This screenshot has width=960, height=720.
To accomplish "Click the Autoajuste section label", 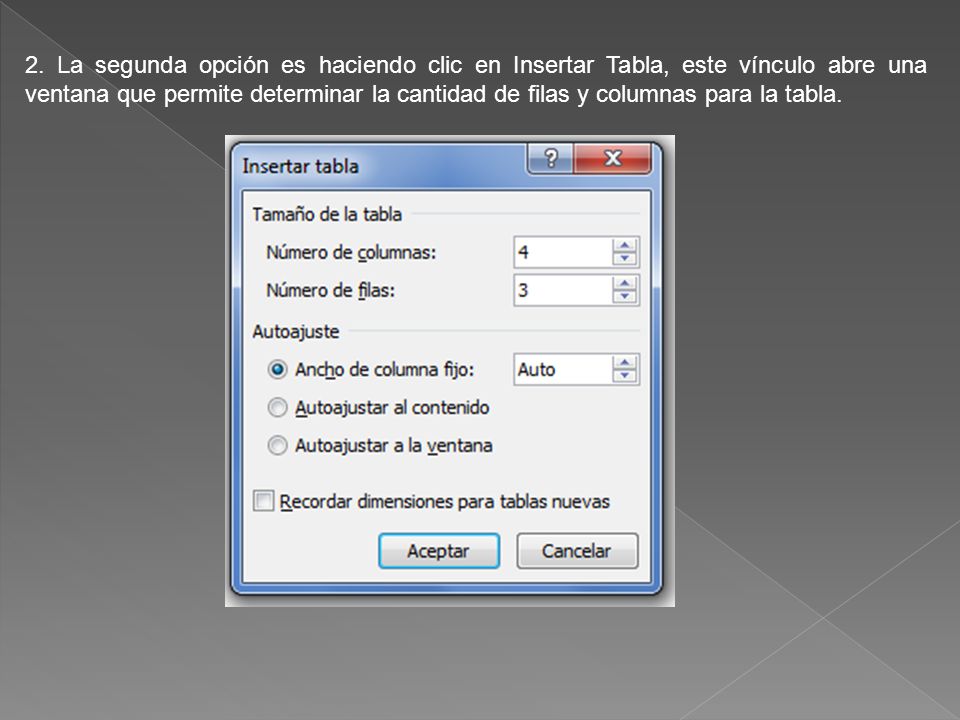I will [296, 332].
